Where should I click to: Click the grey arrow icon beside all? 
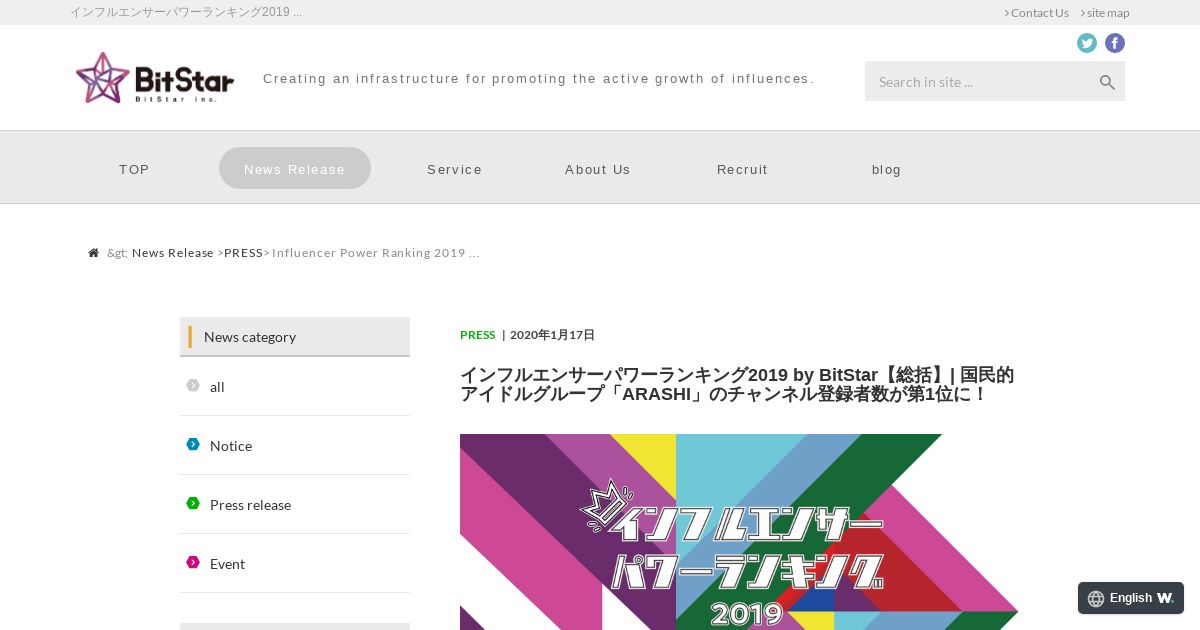click(193, 385)
